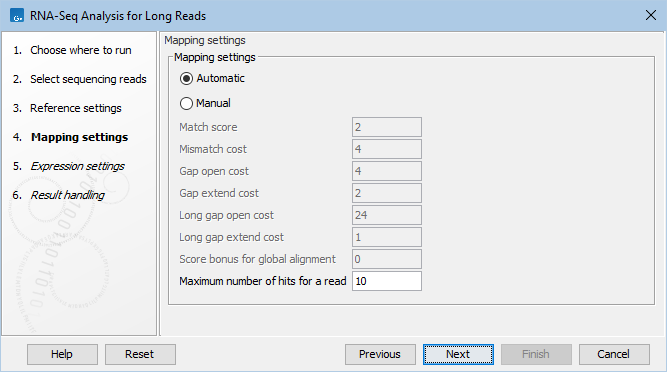The image size is (667, 372).
Task: Click the Maximum number of hits input field
Action: pyautogui.click(x=387, y=281)
